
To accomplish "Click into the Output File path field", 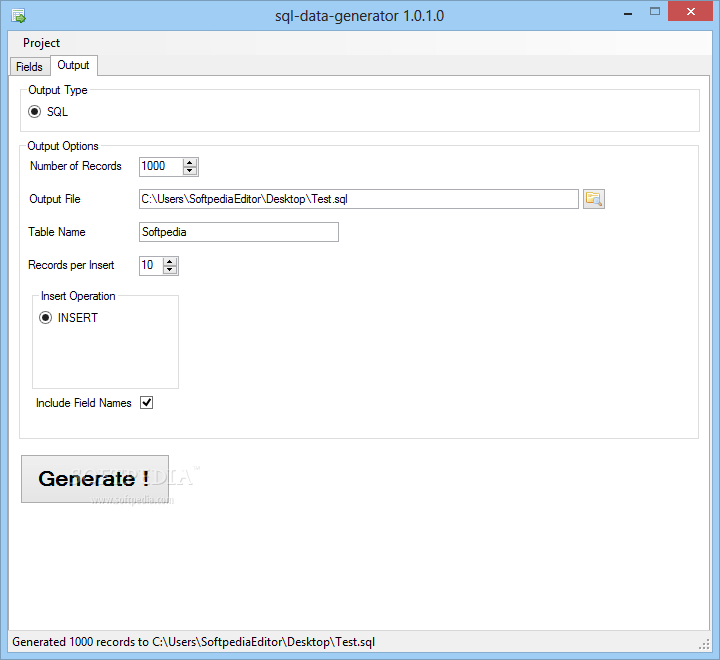I will (x=359, y=199).
